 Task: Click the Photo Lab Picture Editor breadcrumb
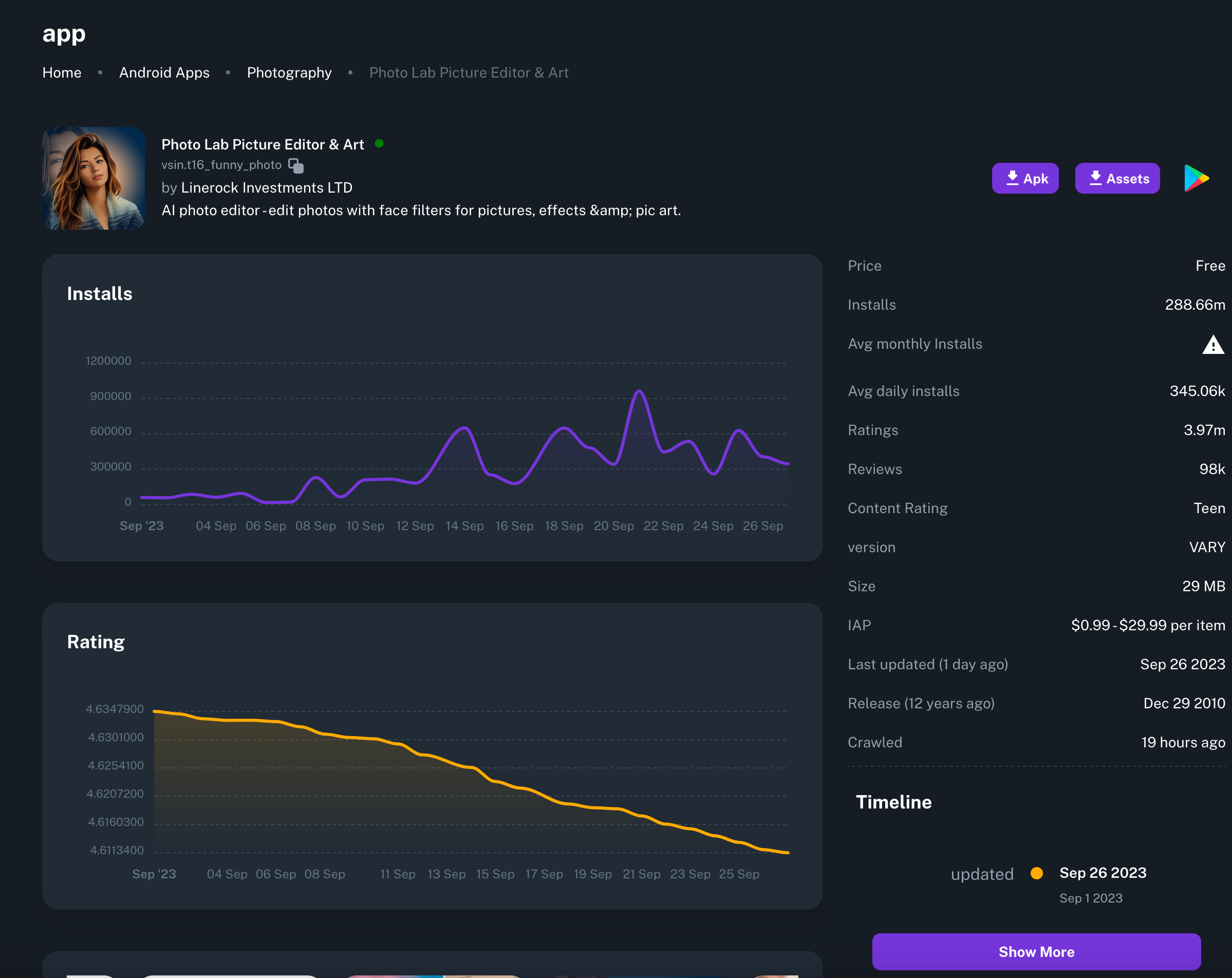pos(469,72)
